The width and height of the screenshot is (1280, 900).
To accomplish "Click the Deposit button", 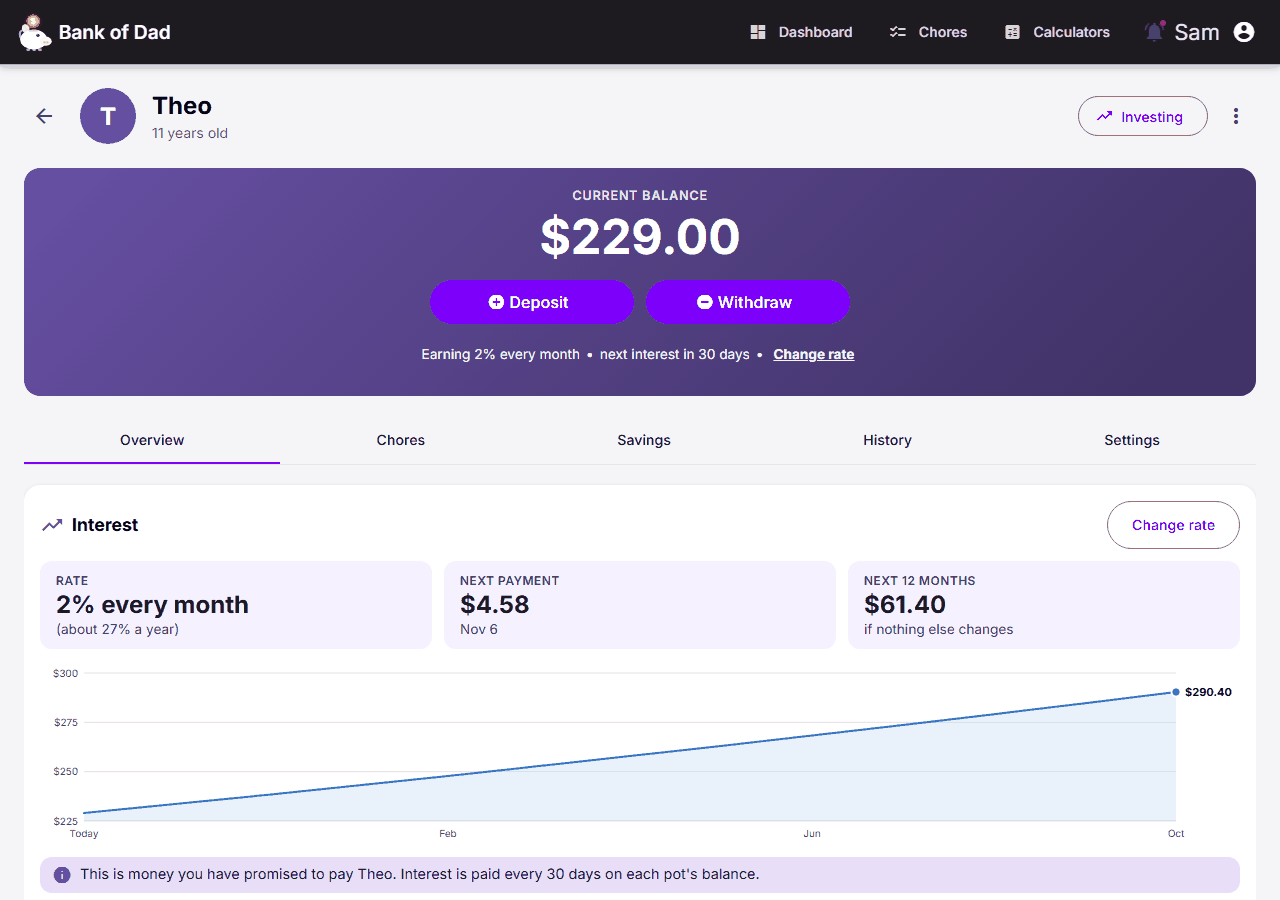I will (532, 302).
